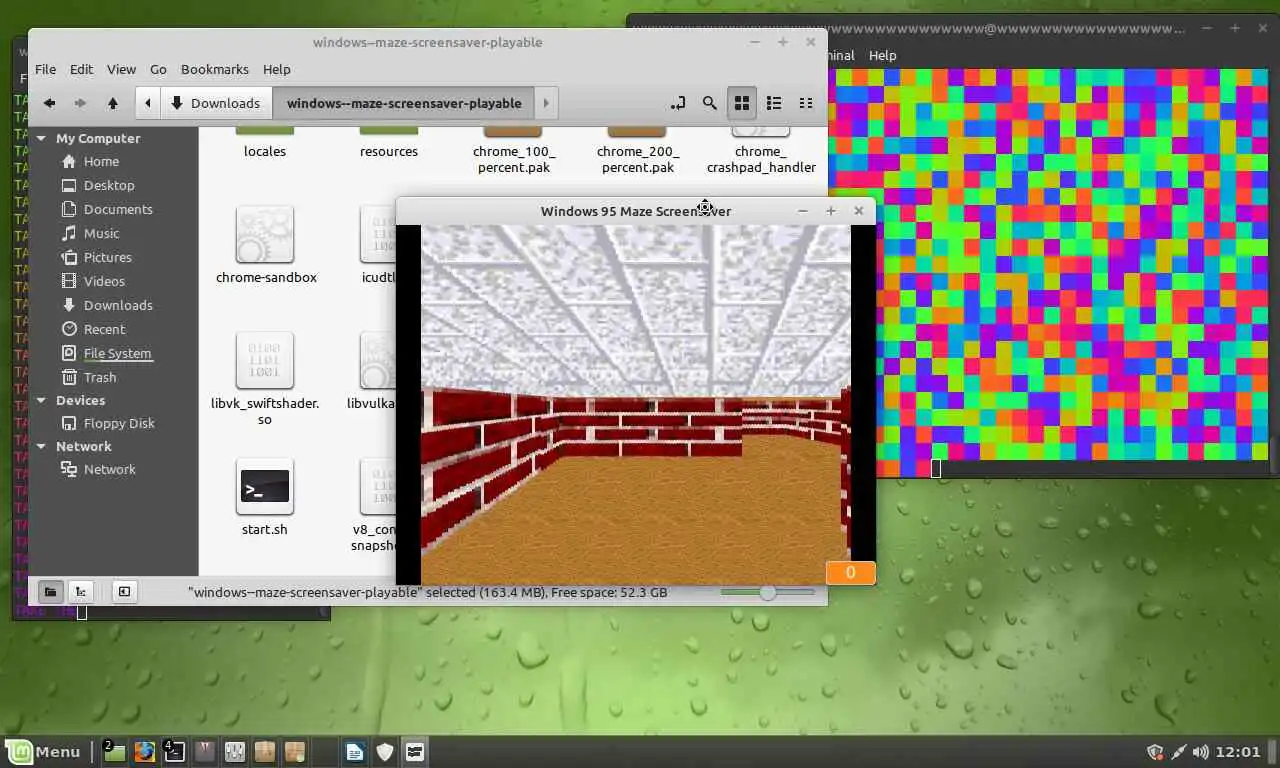1280x768 pixels.
Task: Click the orange score counter
Action: (850, 573)
